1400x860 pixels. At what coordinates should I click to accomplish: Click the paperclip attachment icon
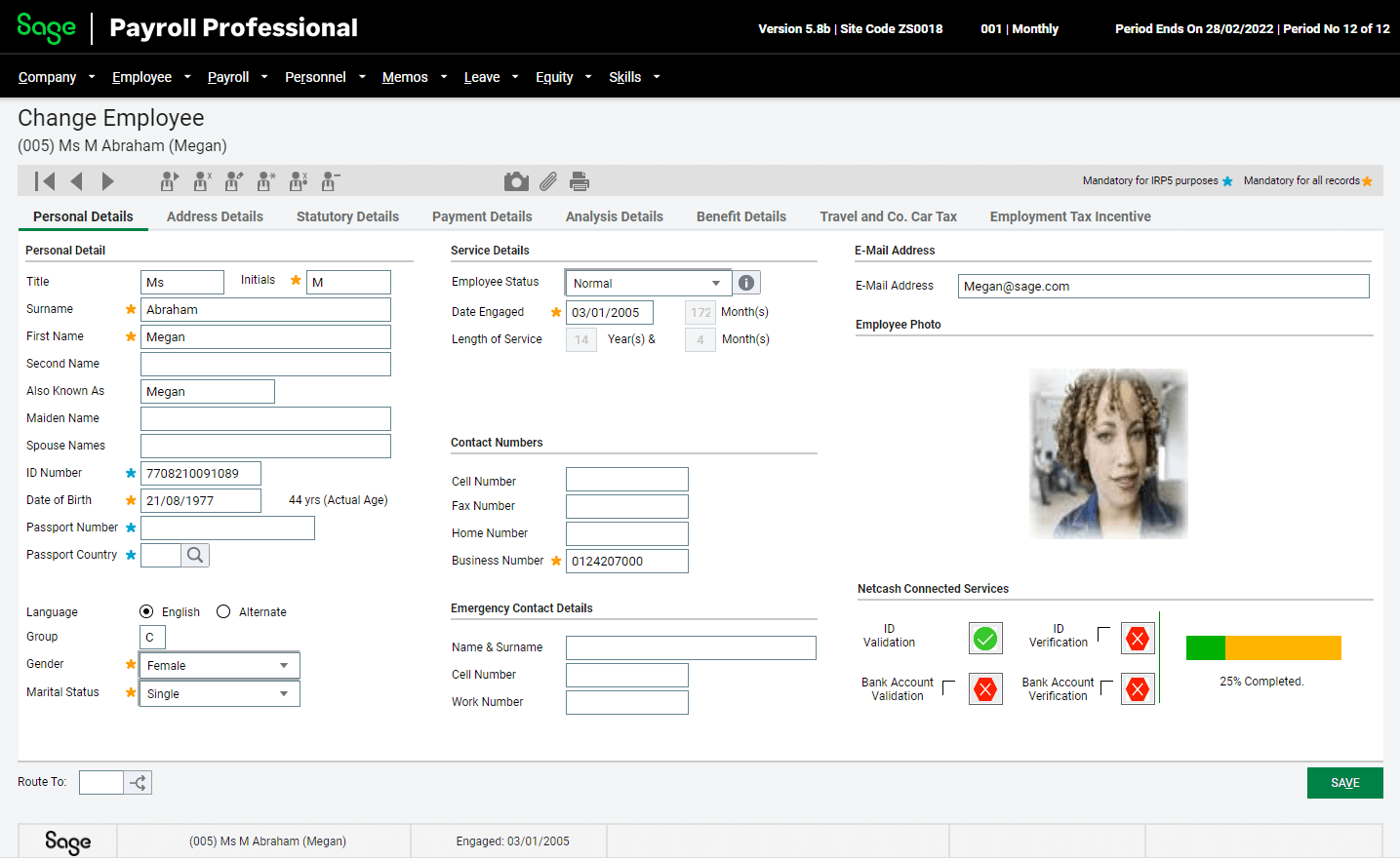548,181
